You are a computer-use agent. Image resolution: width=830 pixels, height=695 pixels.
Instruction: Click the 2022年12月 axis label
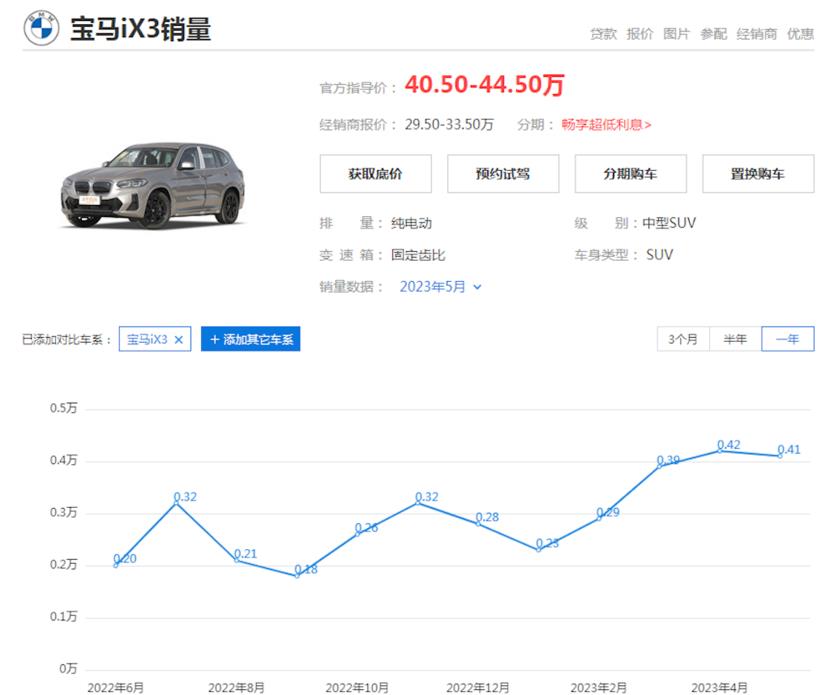[477, 687]
